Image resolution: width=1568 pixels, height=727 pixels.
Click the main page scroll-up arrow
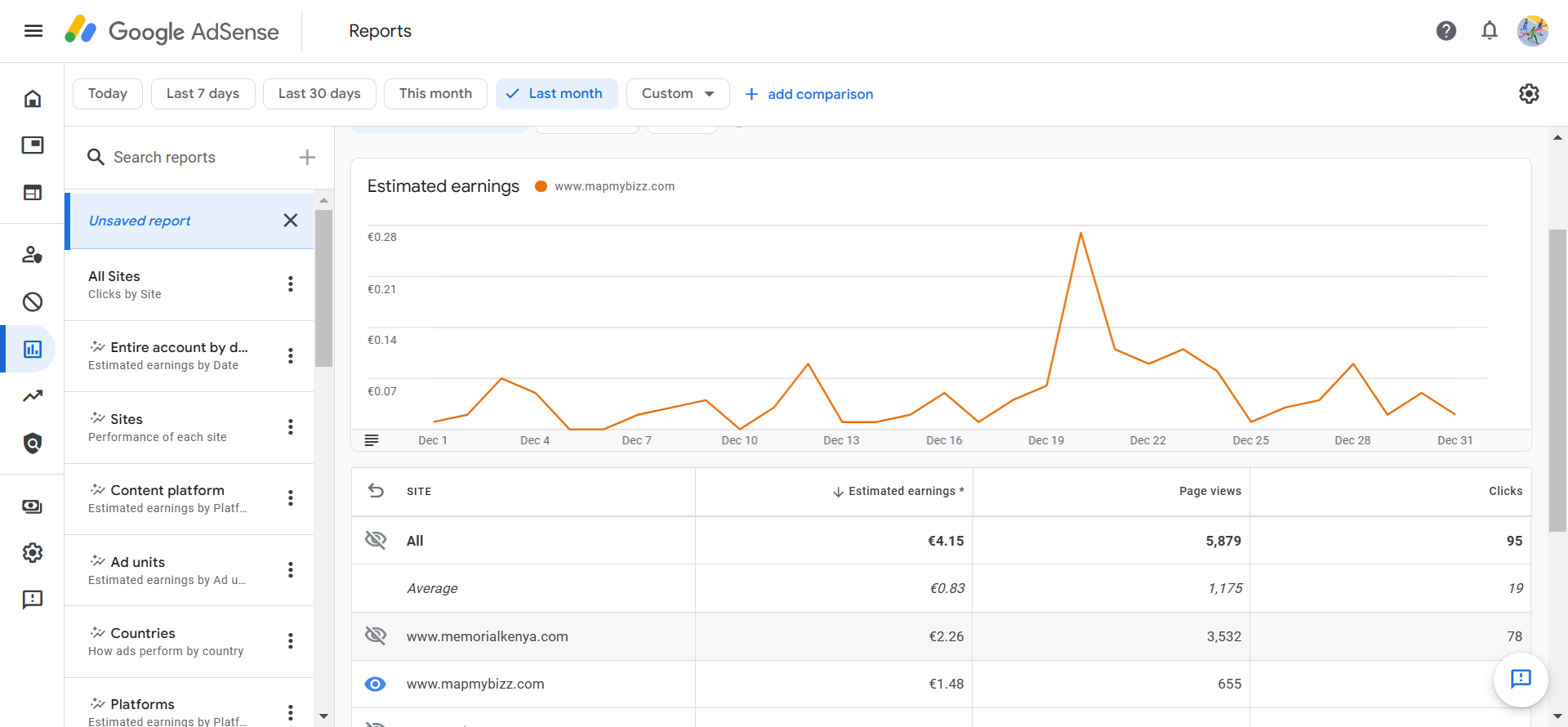point(1558,137)
